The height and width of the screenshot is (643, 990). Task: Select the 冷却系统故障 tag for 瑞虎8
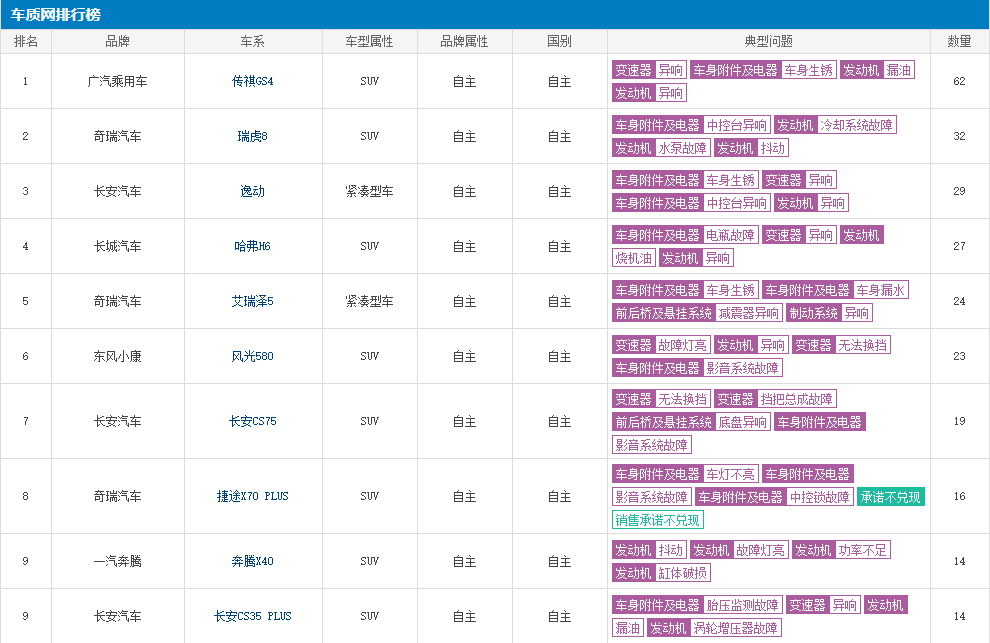tap(856, 125)
